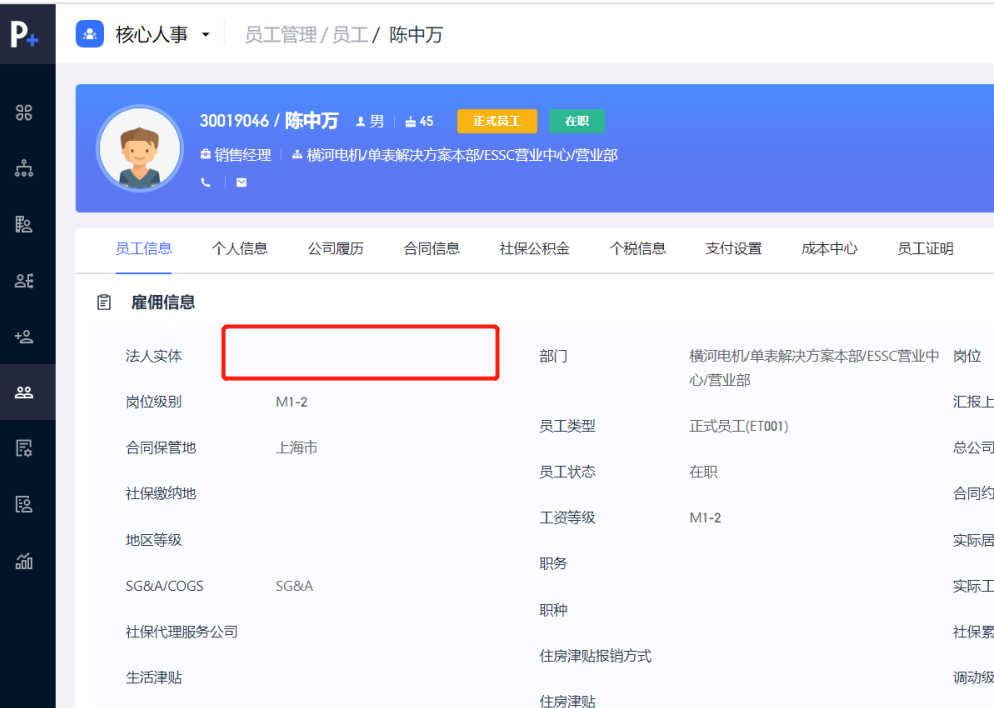Screen dimensions: 994x708
Task: Click the add-person icon in sidebar
Action: pyautogui.click(x=24, y=336)
